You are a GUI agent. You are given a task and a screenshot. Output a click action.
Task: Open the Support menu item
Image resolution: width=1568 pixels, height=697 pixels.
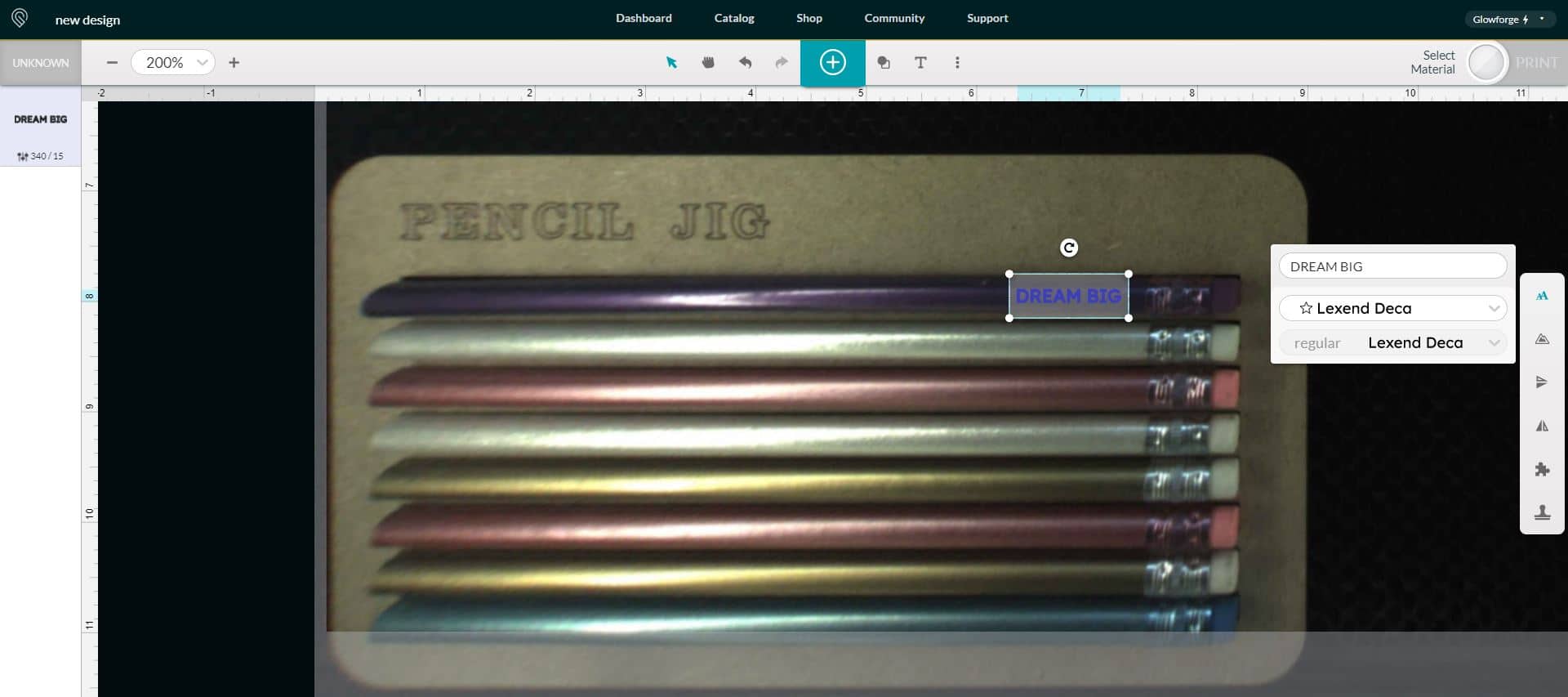click(x=987, y=18)
